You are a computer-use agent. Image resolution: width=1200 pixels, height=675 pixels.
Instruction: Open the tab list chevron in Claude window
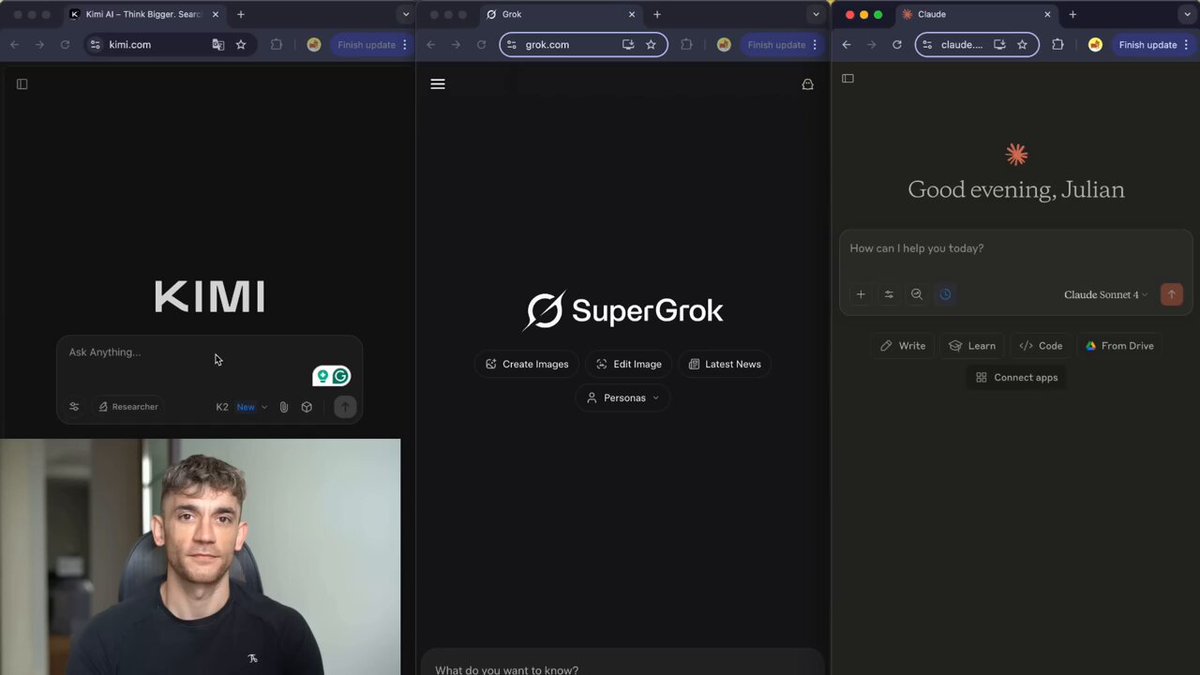click(1186, 15)
